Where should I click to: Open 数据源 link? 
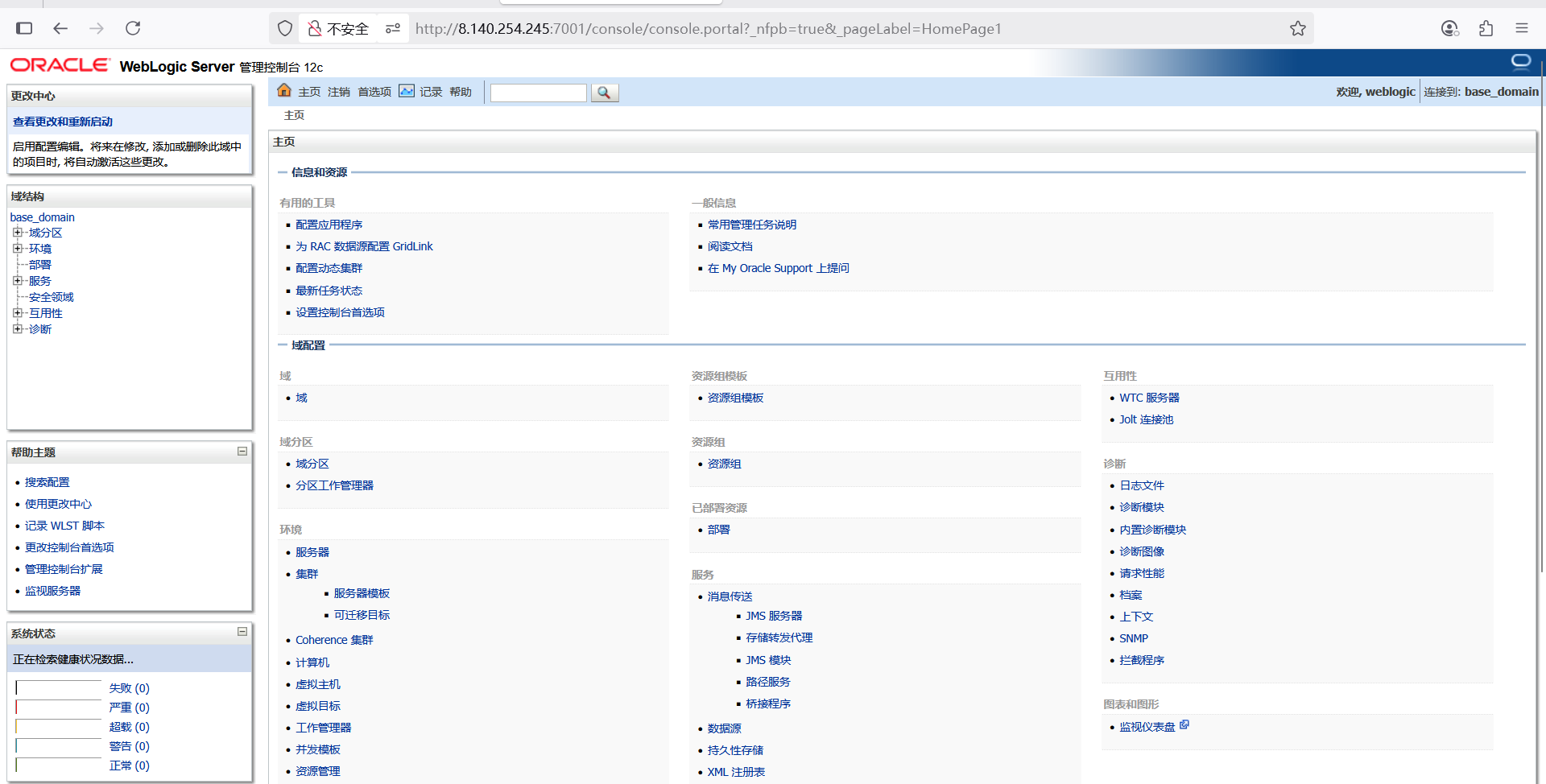click(x=724, y=728)
